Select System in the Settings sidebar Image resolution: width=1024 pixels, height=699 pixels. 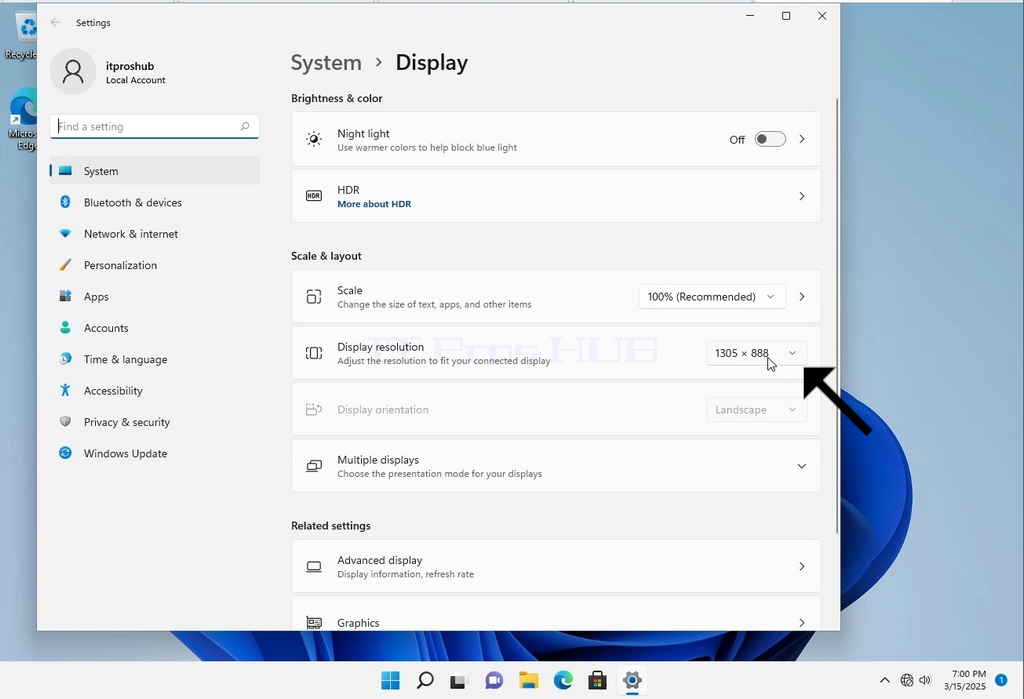(155, 171)
